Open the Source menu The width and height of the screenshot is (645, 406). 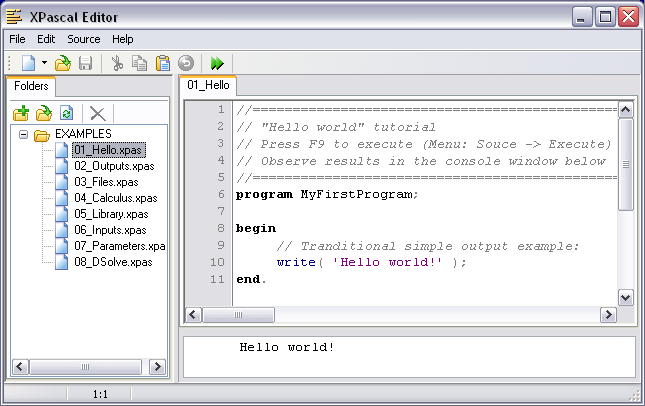tap(84, 39)
